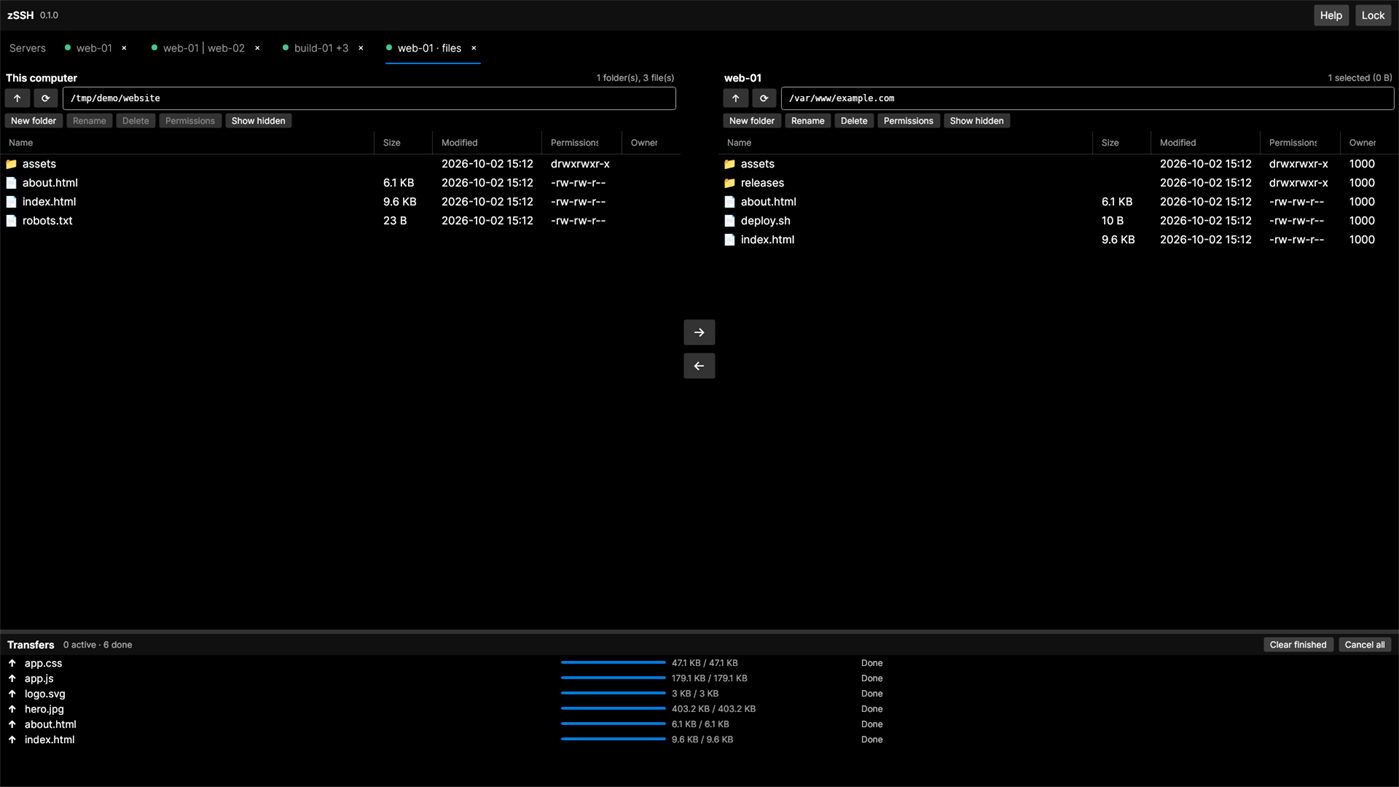Toggle Show hidden in This computer pane
This screenshot has height=787, width=1399.
(x=258, y=121)
